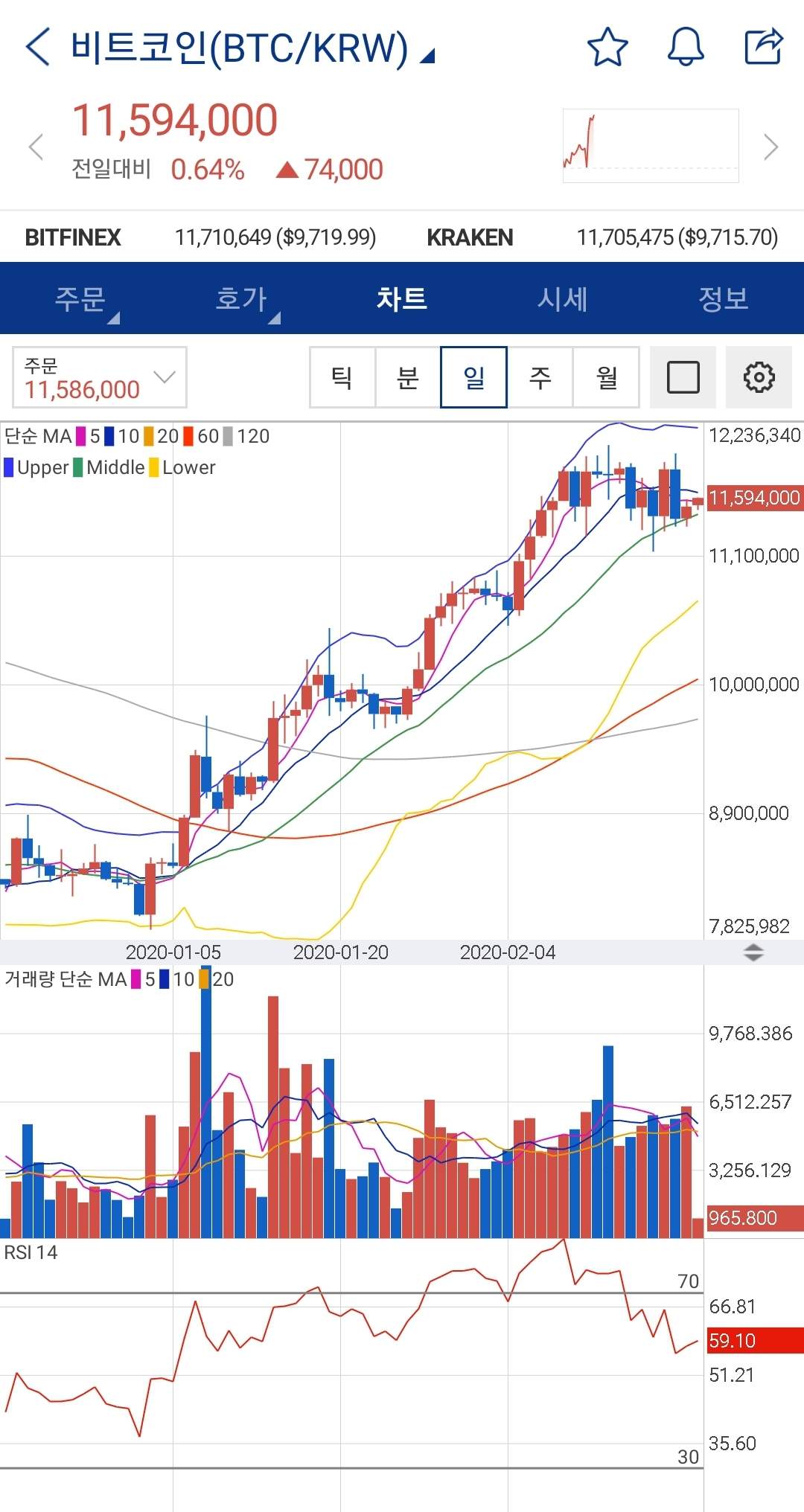Tap the magenta MA 5 color swatch
The image size is (804, 1512).
coord(81,436)
